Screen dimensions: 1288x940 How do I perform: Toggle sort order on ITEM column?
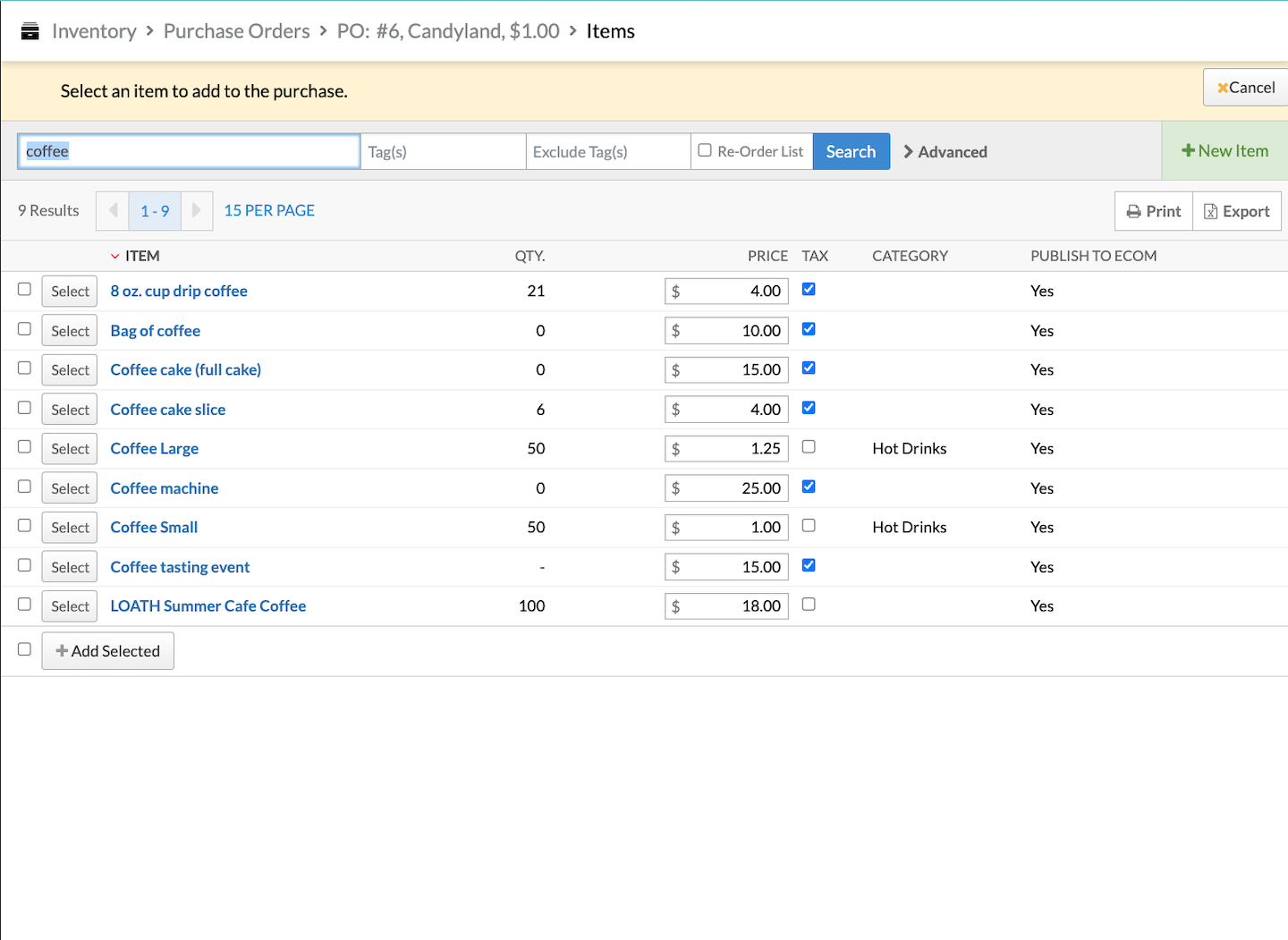(141, 256)
